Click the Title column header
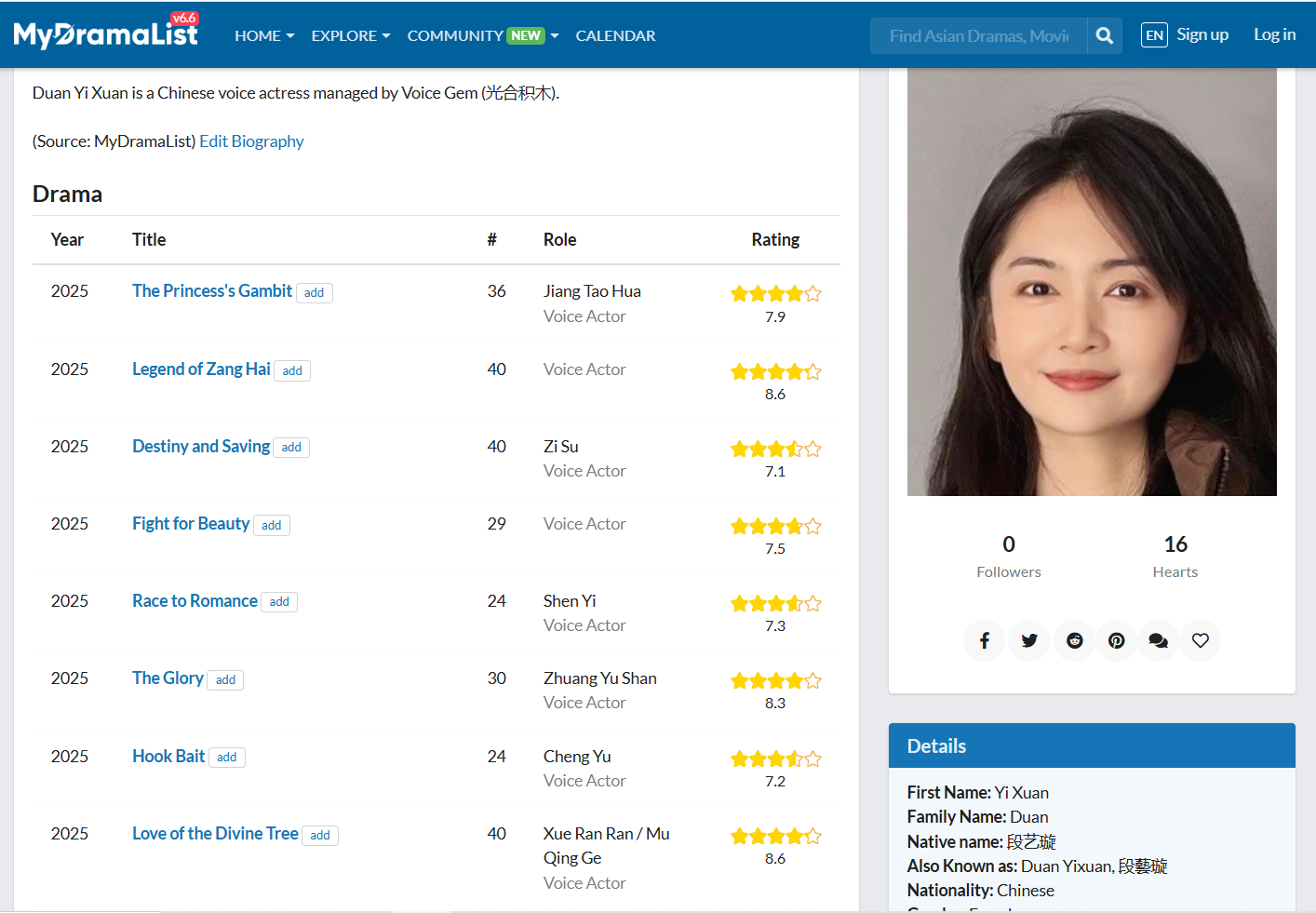Screen dimensions: 1316x913 (x=149, y=240)
